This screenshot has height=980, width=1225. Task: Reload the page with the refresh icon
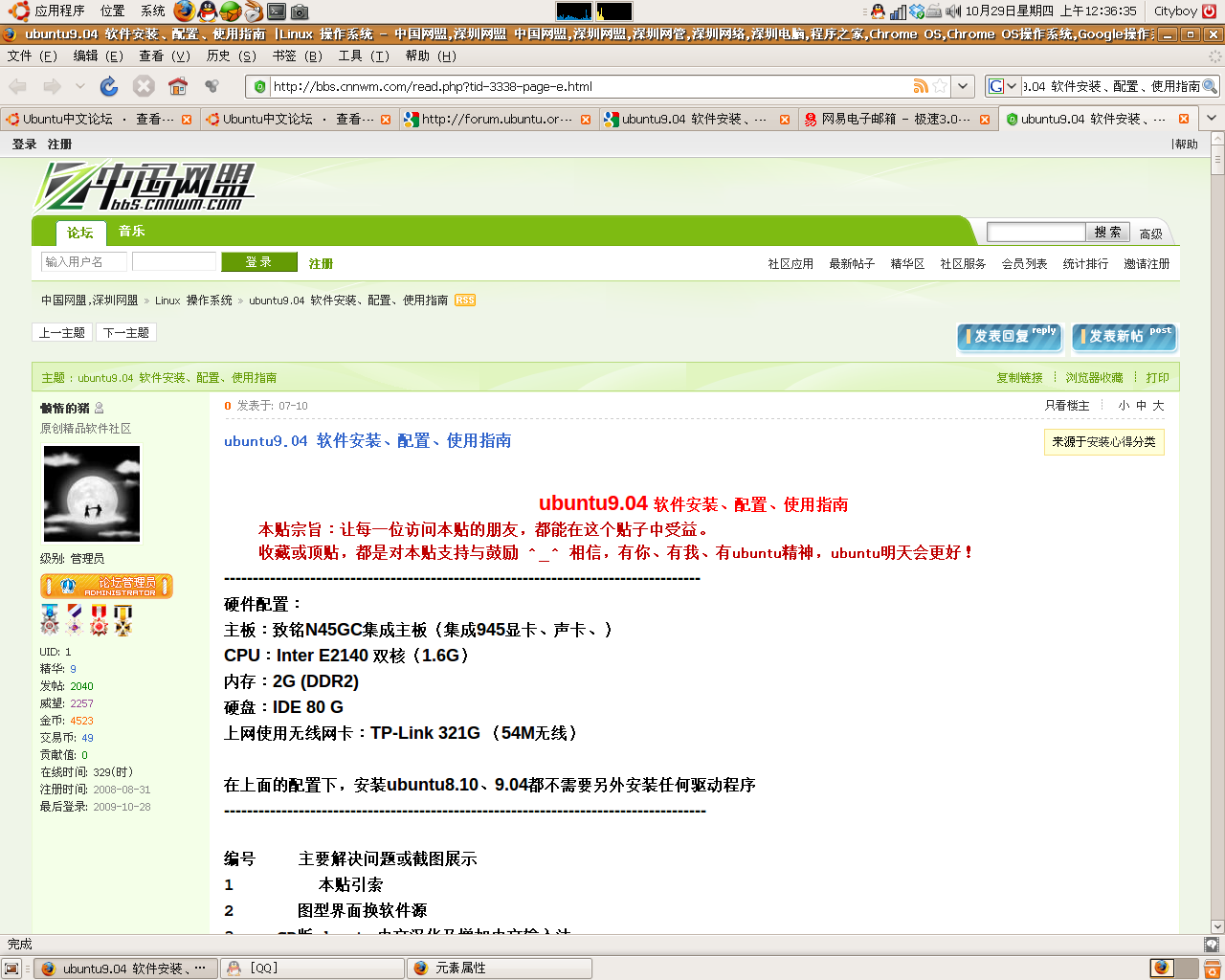point(109,86)
